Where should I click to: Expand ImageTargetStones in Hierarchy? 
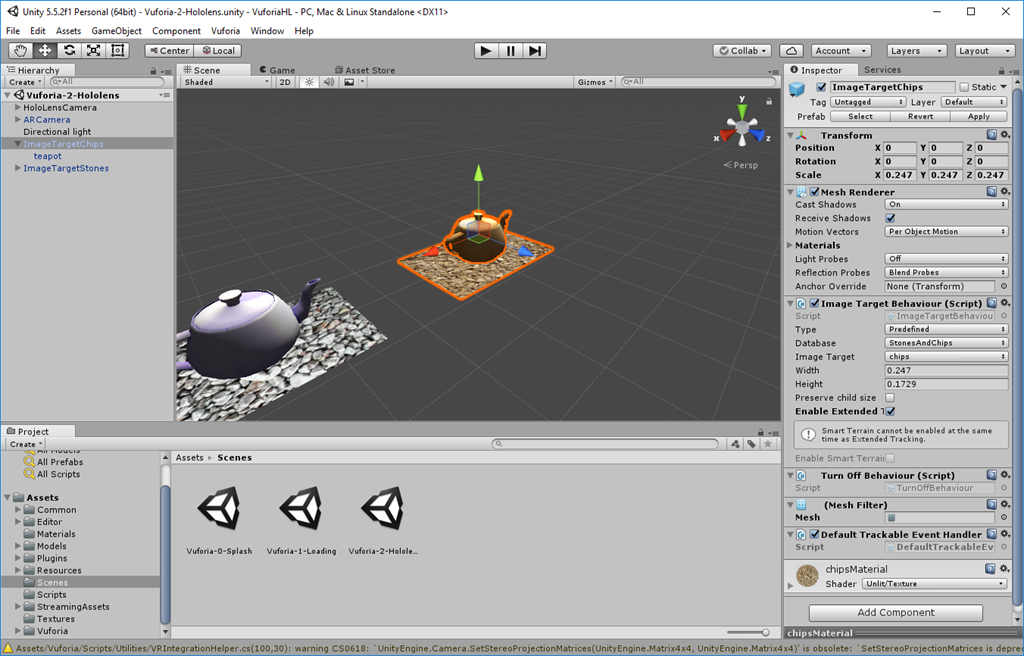coord(18,168)
